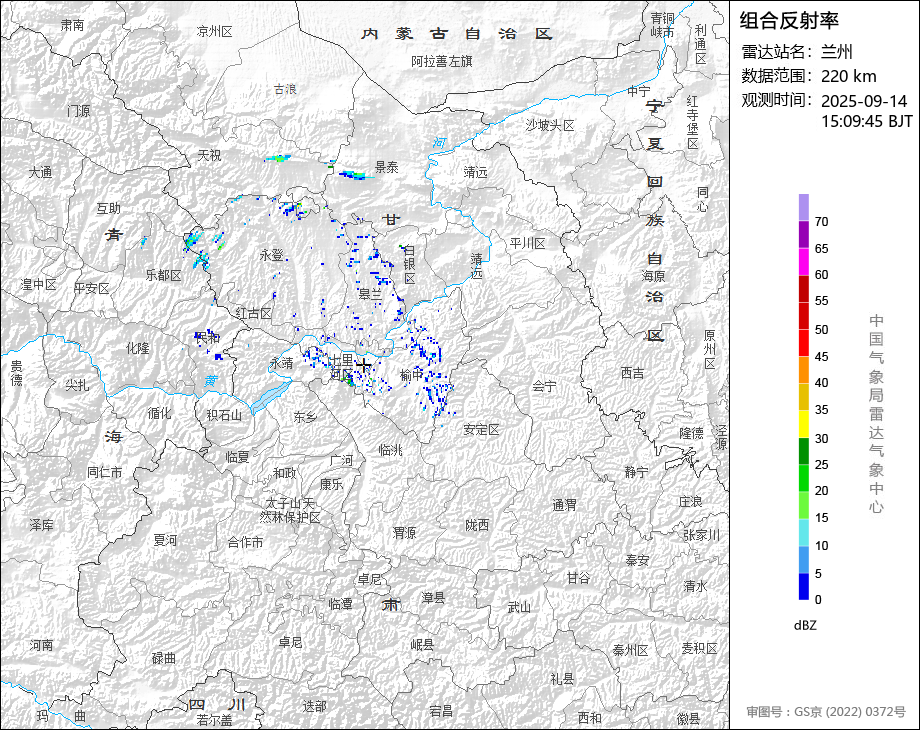
Task: Click the map label 白银区
Action: 410,264
